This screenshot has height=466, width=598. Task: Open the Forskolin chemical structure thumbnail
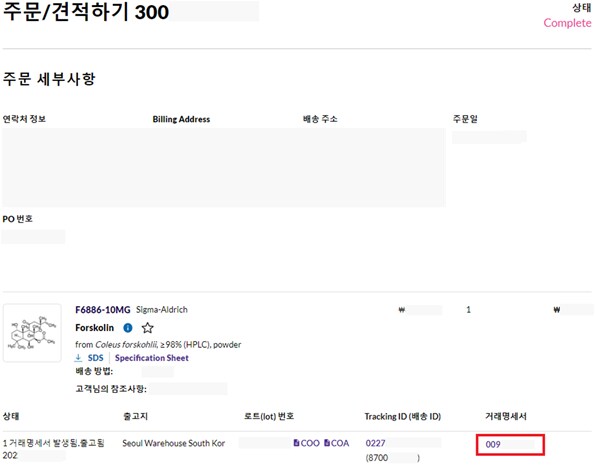32,333
